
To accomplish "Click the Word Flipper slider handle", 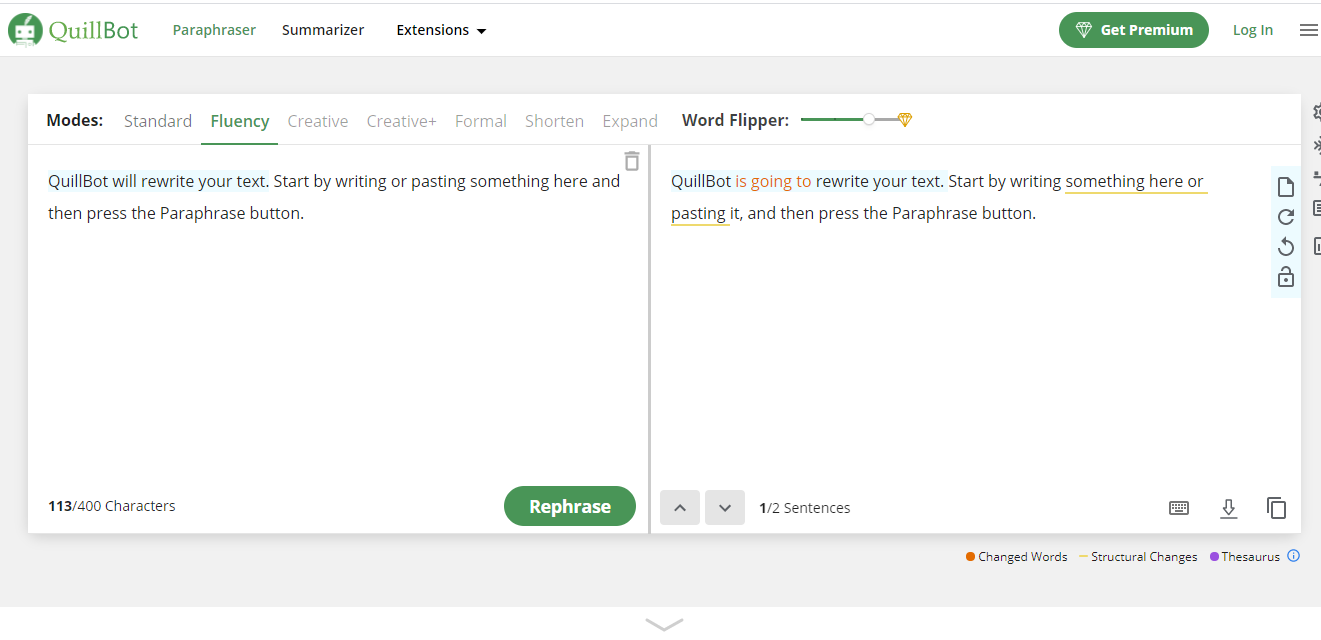I will click(869, 120).
